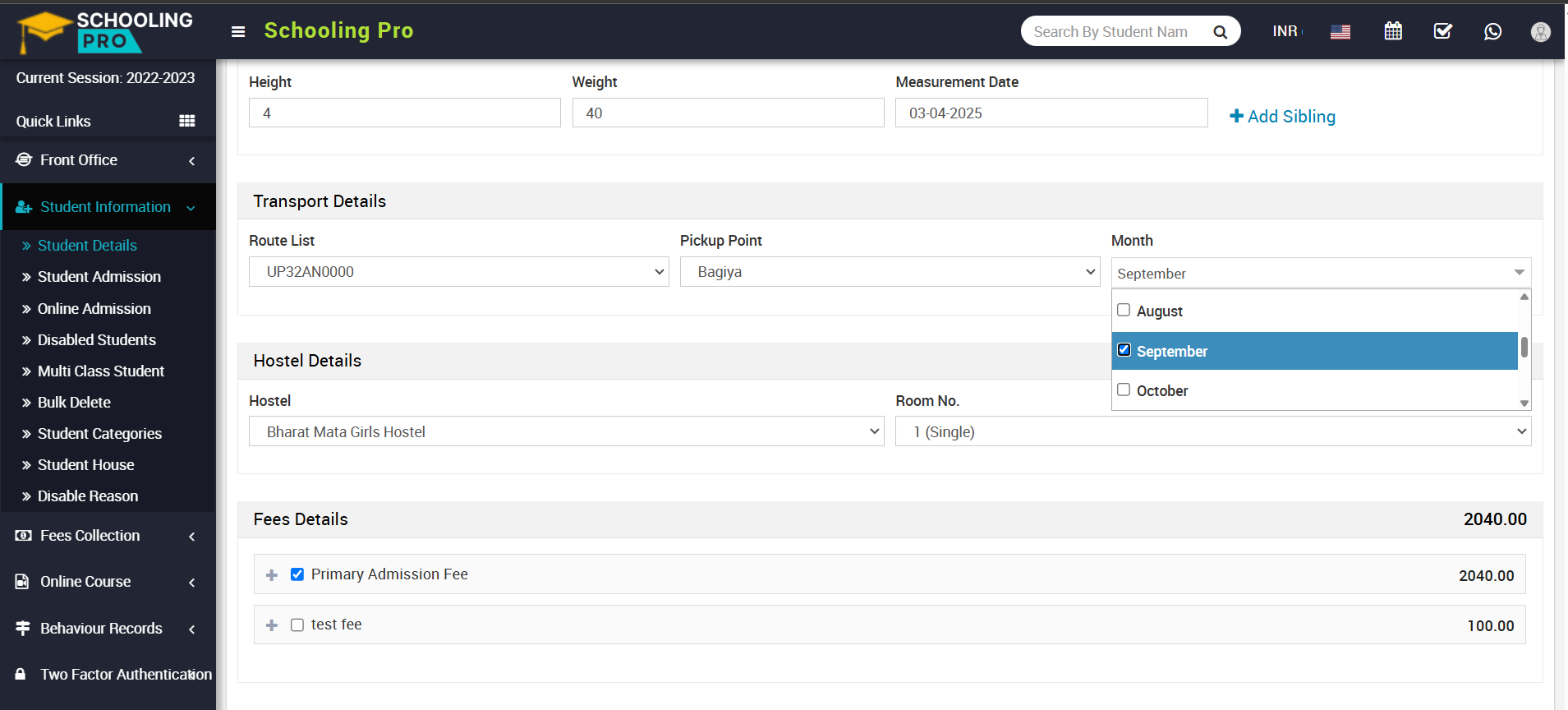The width and height of the screenshot is (1568, 710).
Task: Click the Schooling Pro logo
Action: pyautogui.click(x=105, y=31)
